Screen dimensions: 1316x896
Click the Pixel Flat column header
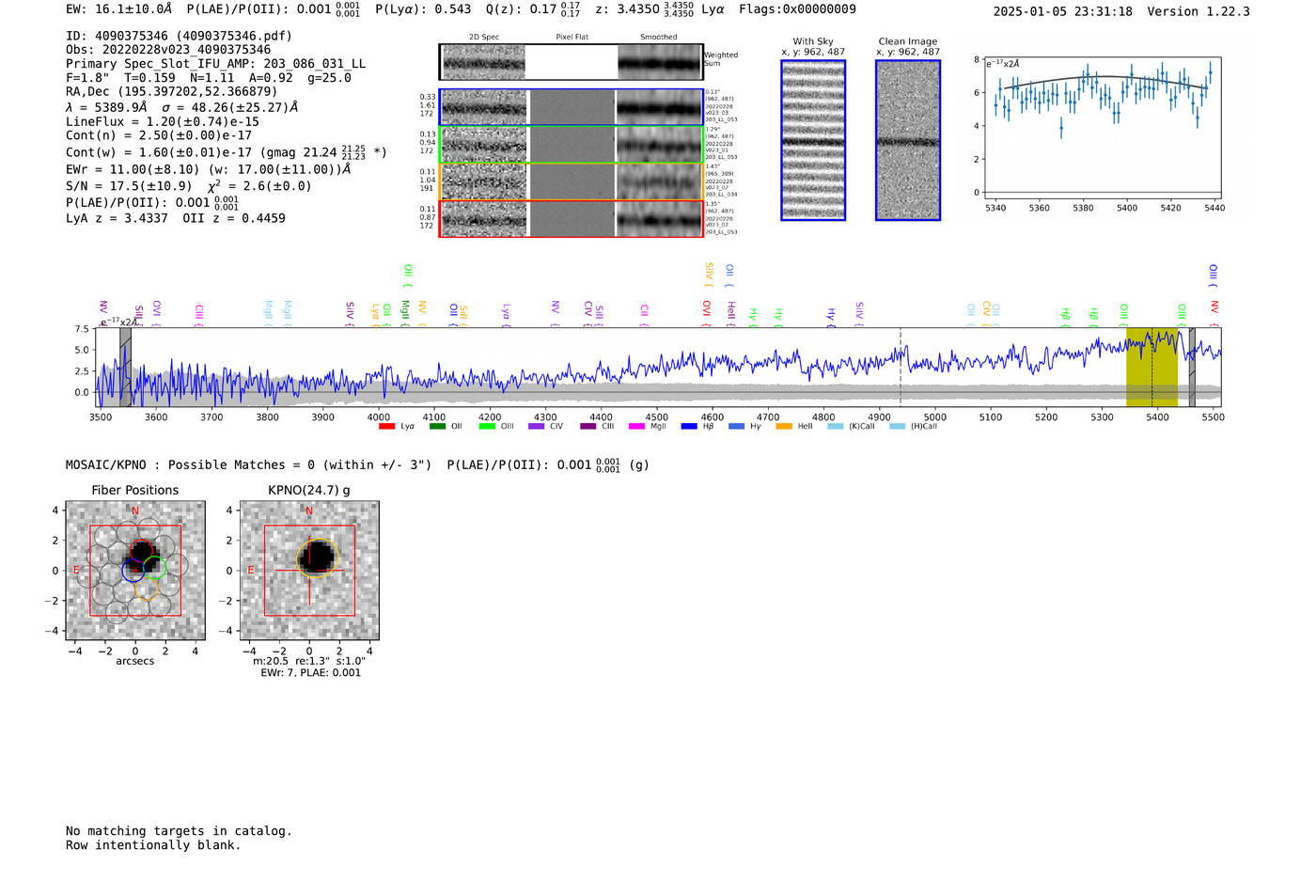572,37
